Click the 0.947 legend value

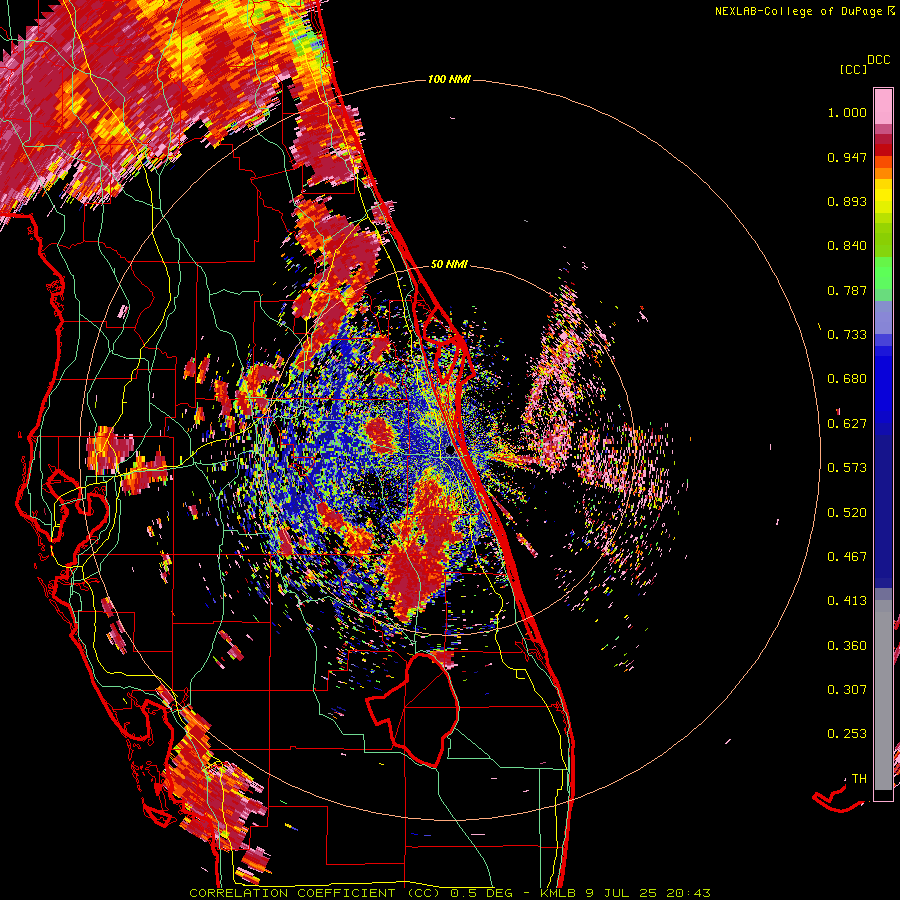pos(847,157)
